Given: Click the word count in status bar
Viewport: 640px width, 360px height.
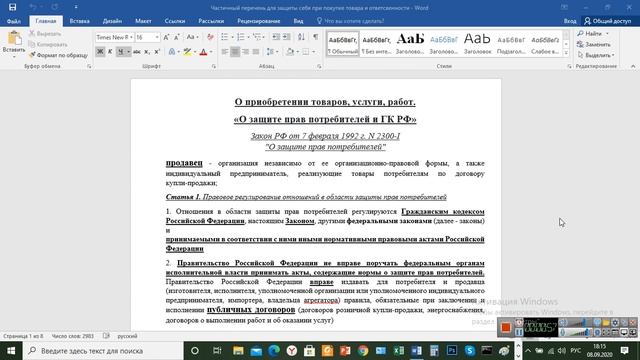Looking at the screenshot, I should (x=73, y=336).
